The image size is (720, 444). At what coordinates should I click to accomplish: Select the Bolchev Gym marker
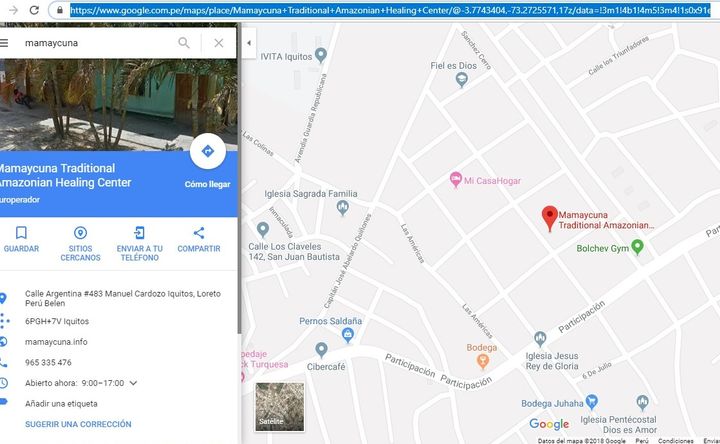637,247
